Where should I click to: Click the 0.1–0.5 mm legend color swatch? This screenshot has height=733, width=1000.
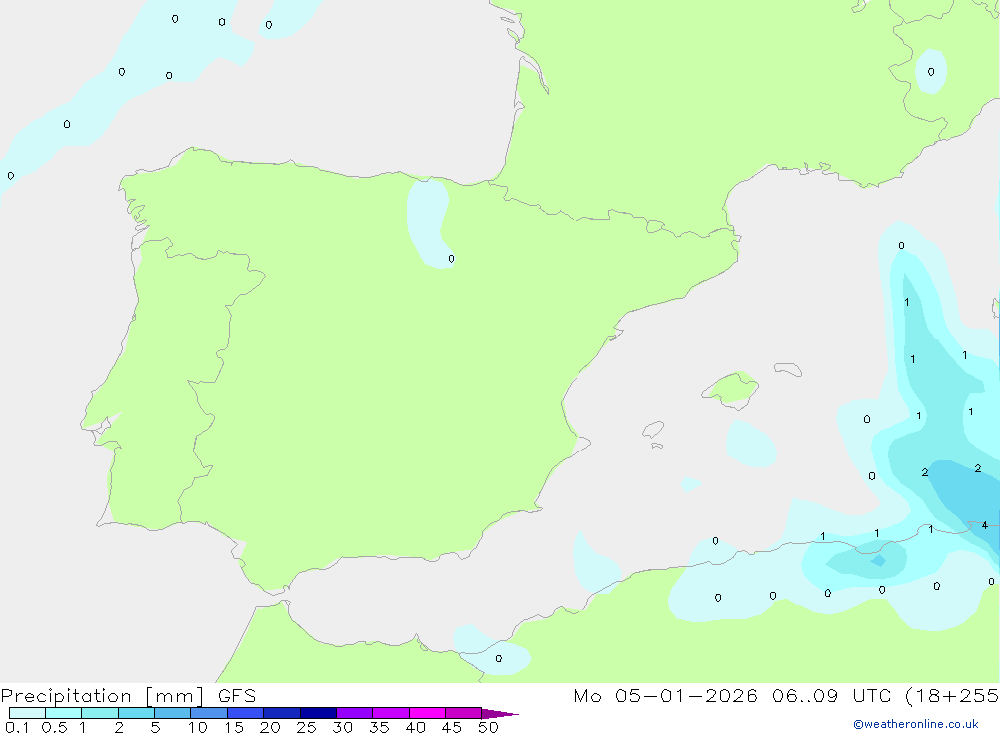coord(27,713)
